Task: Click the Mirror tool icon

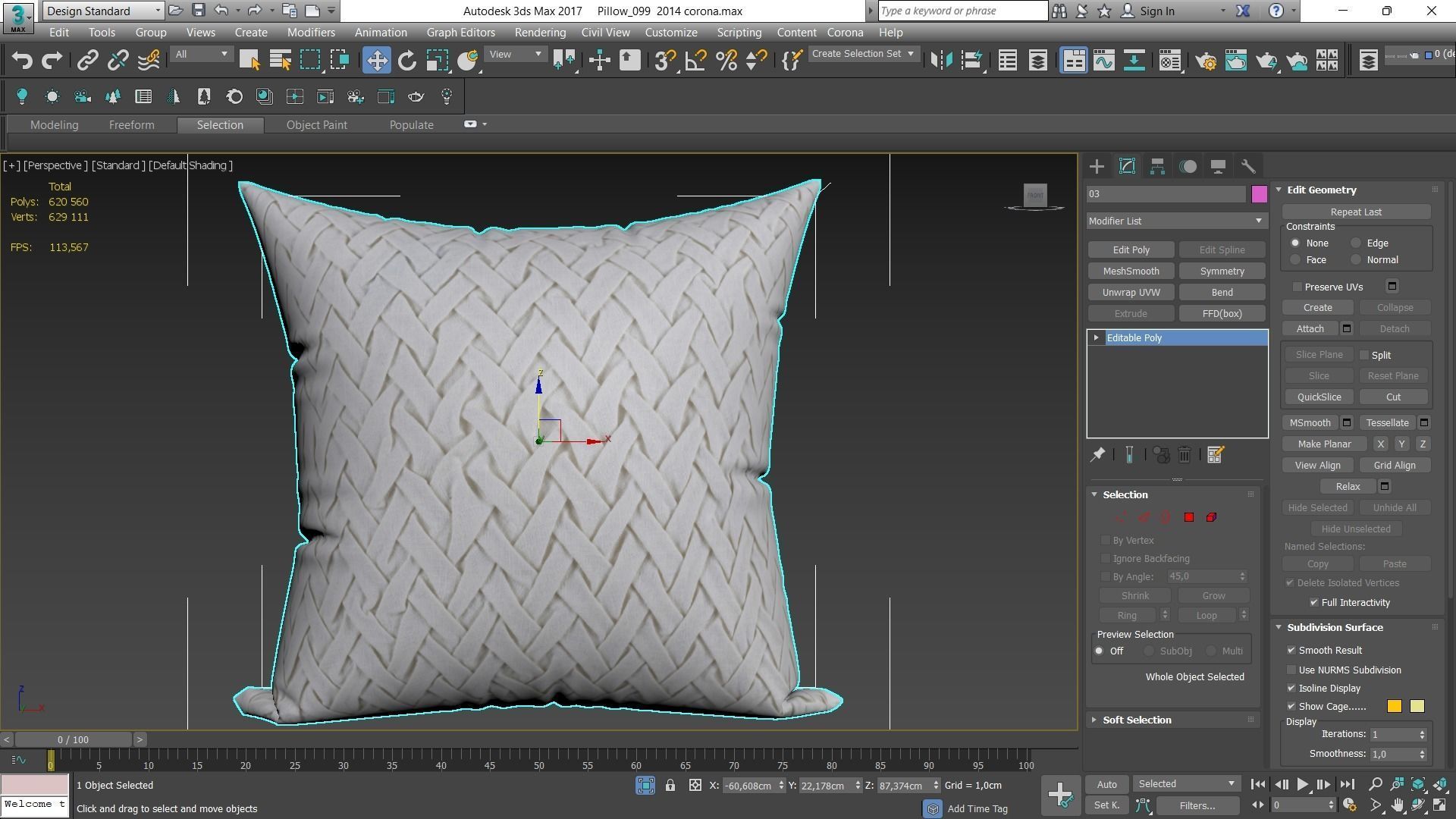Action: pos(941,61)
